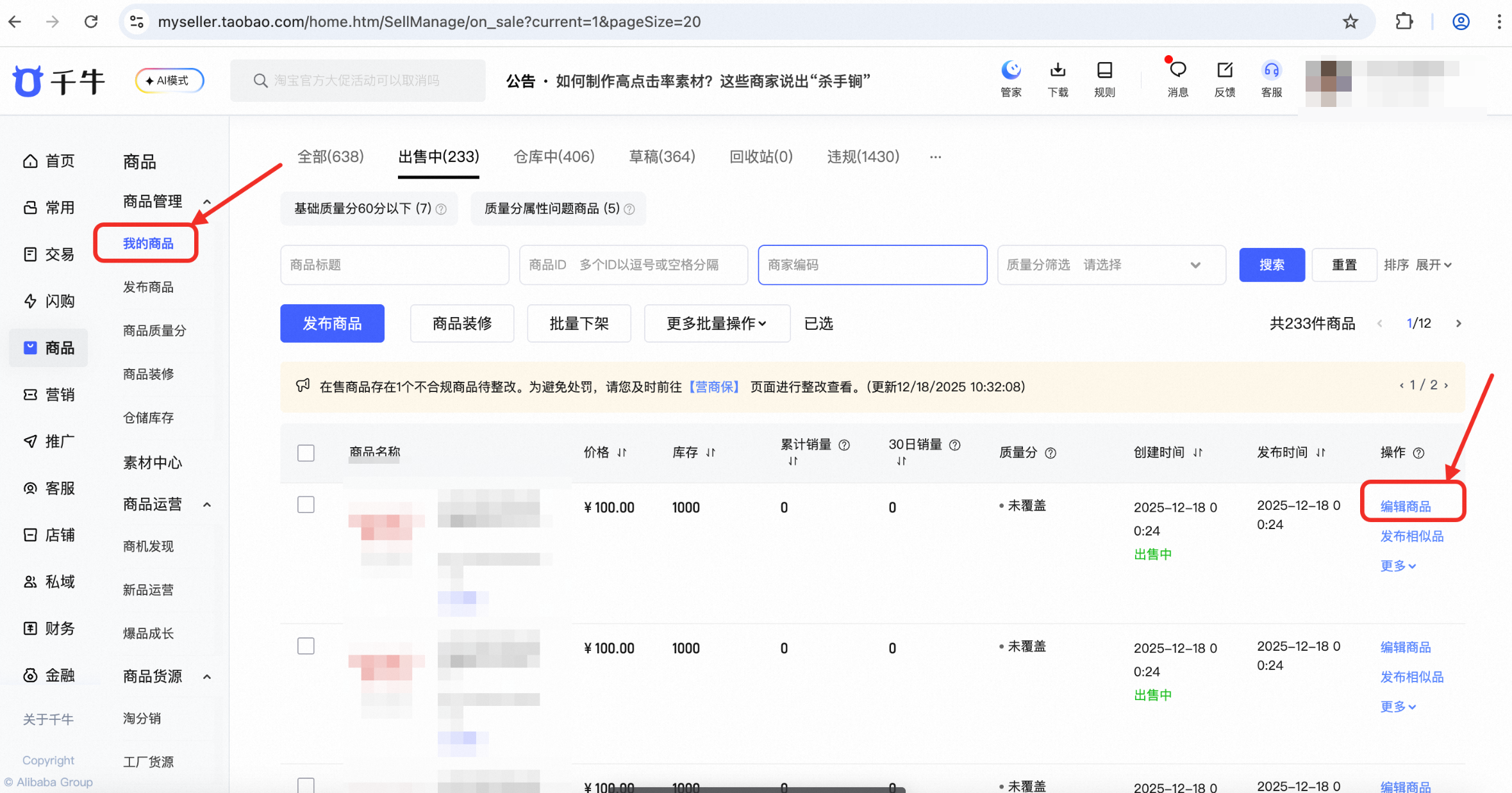Click 编辑商品 for first product
This screenshot has height=793, width=1512.
pyautogui.click(x=1405, y=507)
